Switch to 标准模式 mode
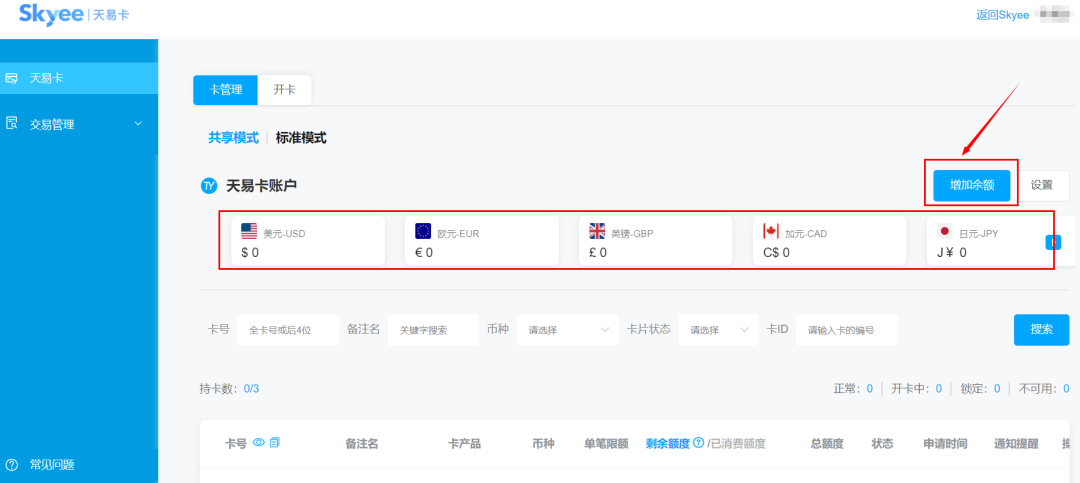The width and height of the screenshot is (1080, 483). coord(301,138)
